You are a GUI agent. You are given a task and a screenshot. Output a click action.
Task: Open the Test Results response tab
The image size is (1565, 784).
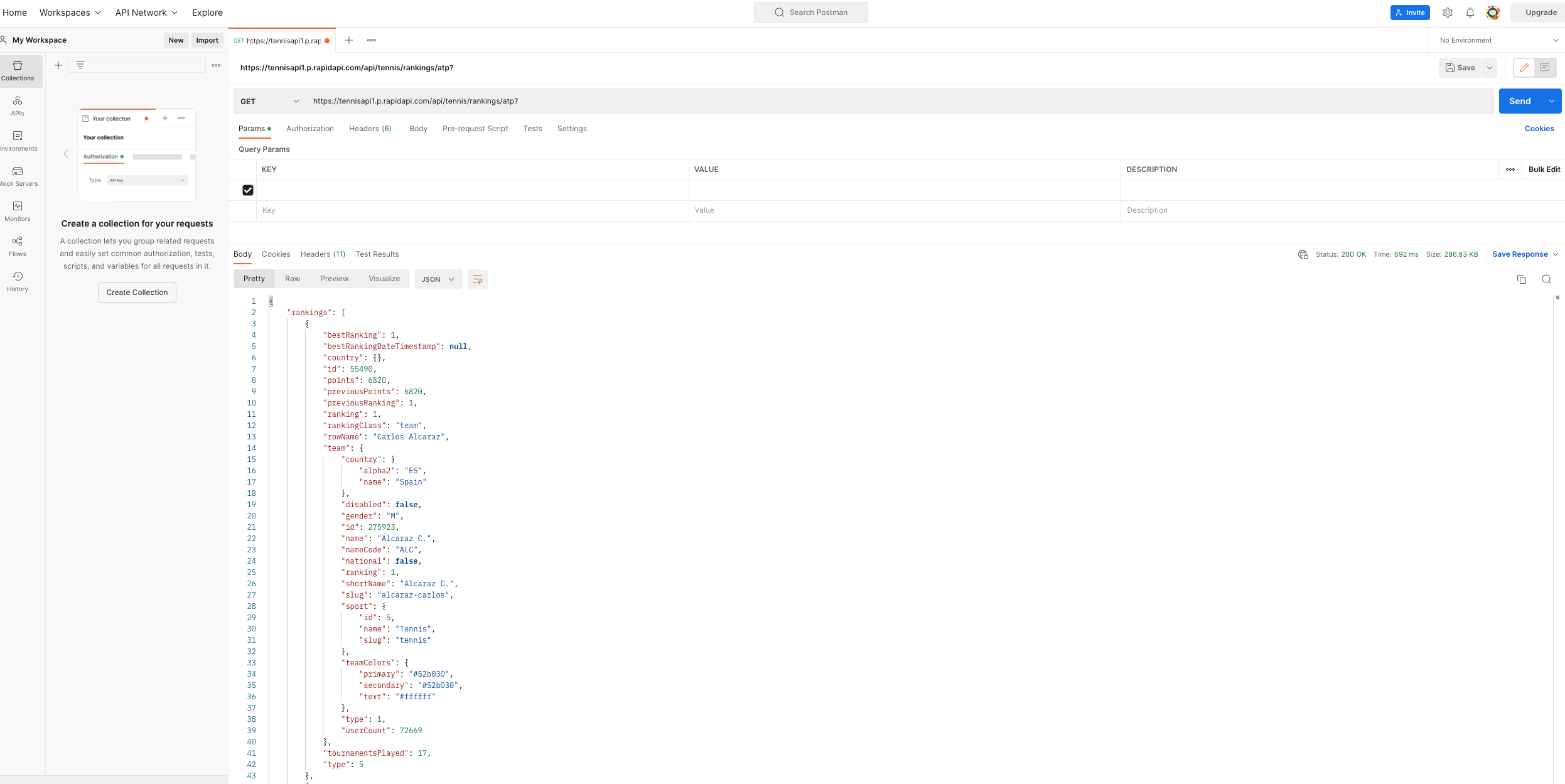point(377,254)
